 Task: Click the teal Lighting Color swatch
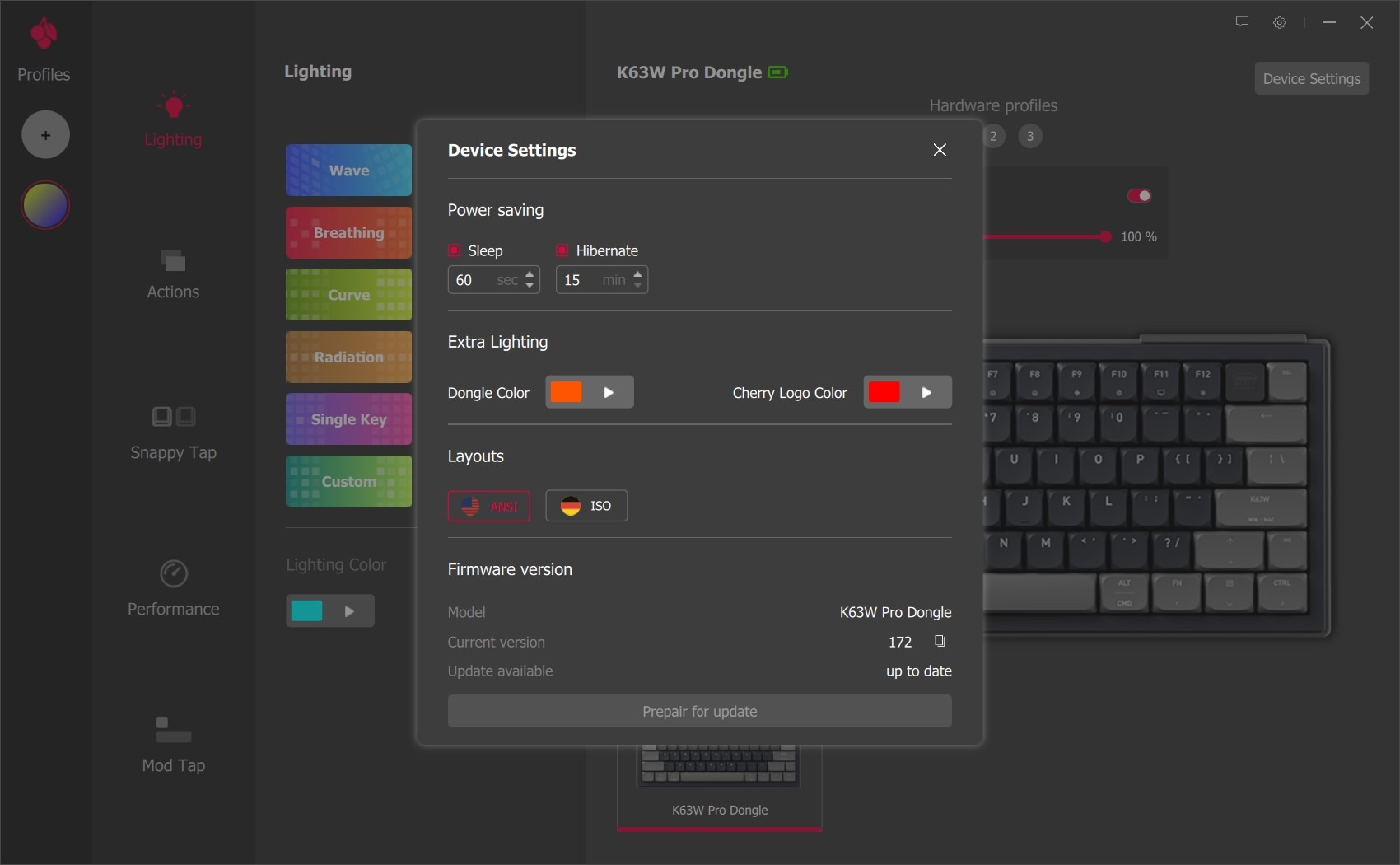point(307,611)
